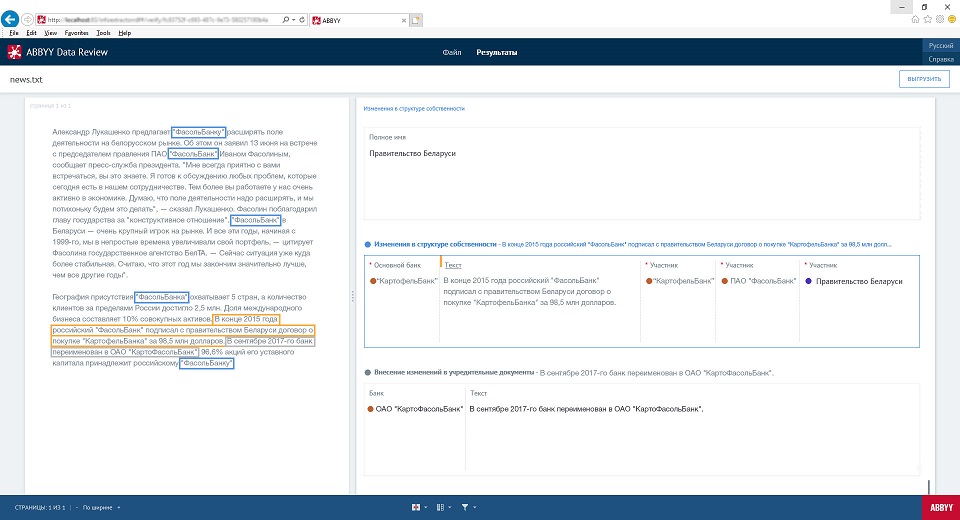Click the smiley feedback icon

(952, 20)
